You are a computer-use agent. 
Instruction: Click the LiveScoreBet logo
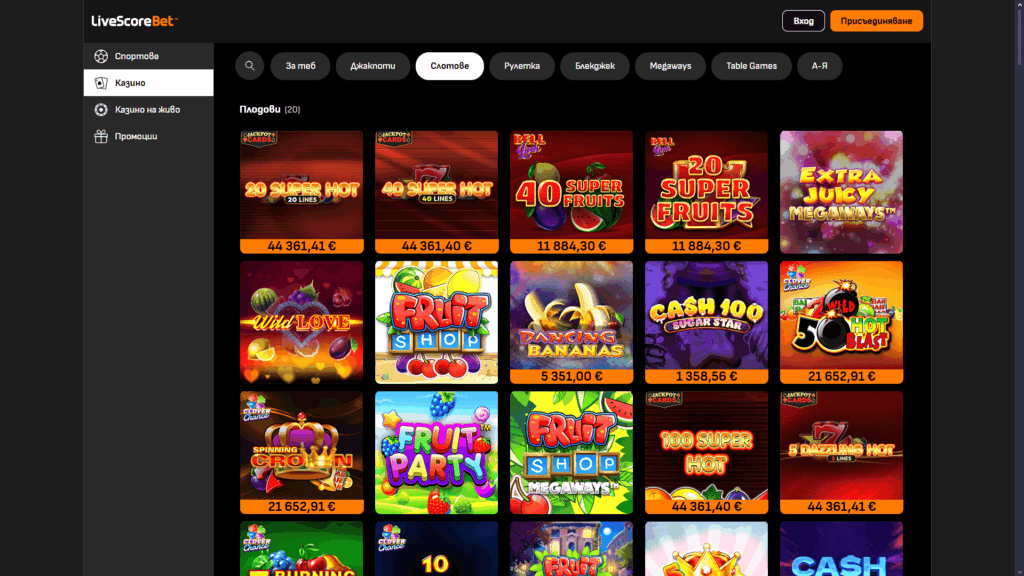point(134,21)
